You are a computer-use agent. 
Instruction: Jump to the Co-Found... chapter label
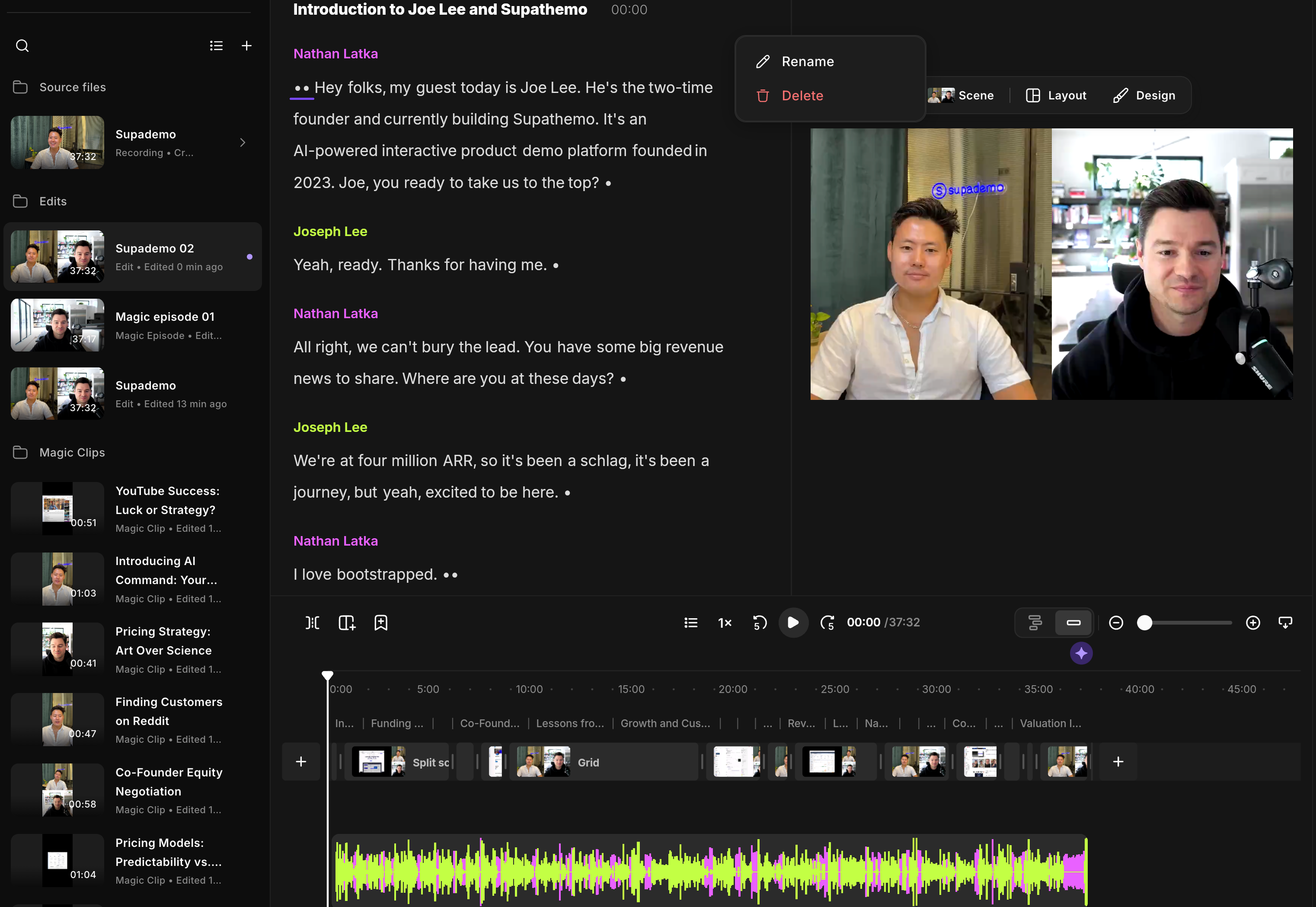point(490,723)
